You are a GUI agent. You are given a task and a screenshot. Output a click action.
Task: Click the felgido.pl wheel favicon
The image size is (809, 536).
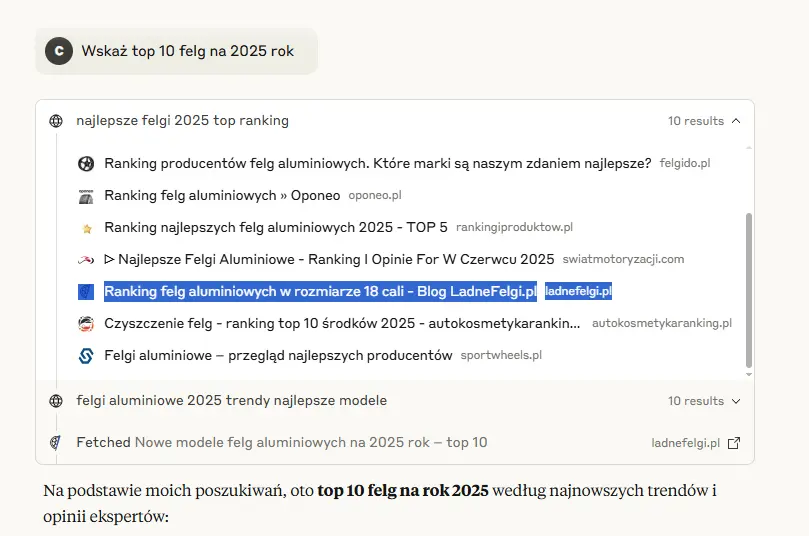(x=86, y=163)
